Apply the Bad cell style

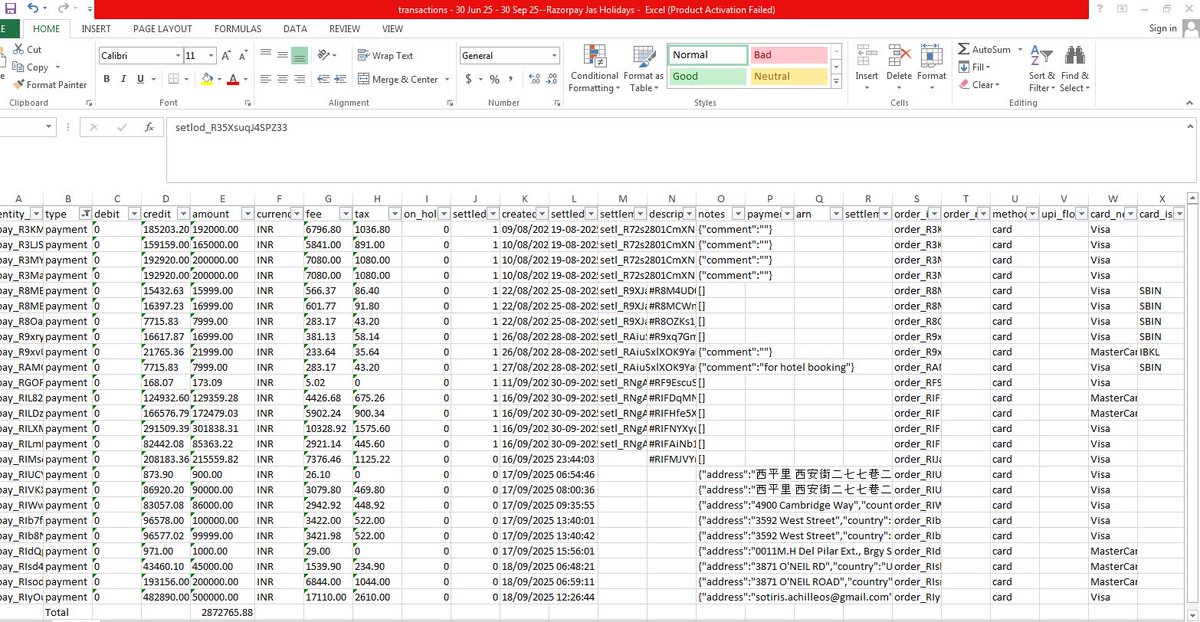[x=788, y=55]
